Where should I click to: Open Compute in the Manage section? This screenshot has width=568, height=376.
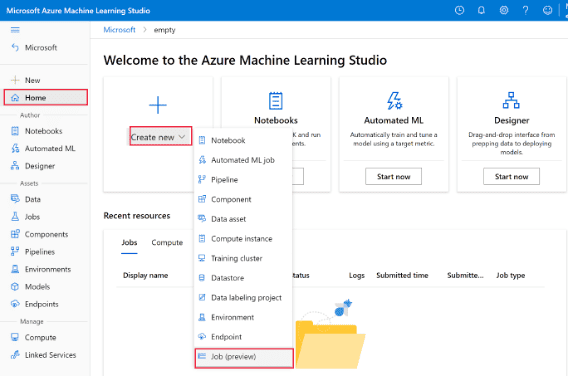(34, 337)
